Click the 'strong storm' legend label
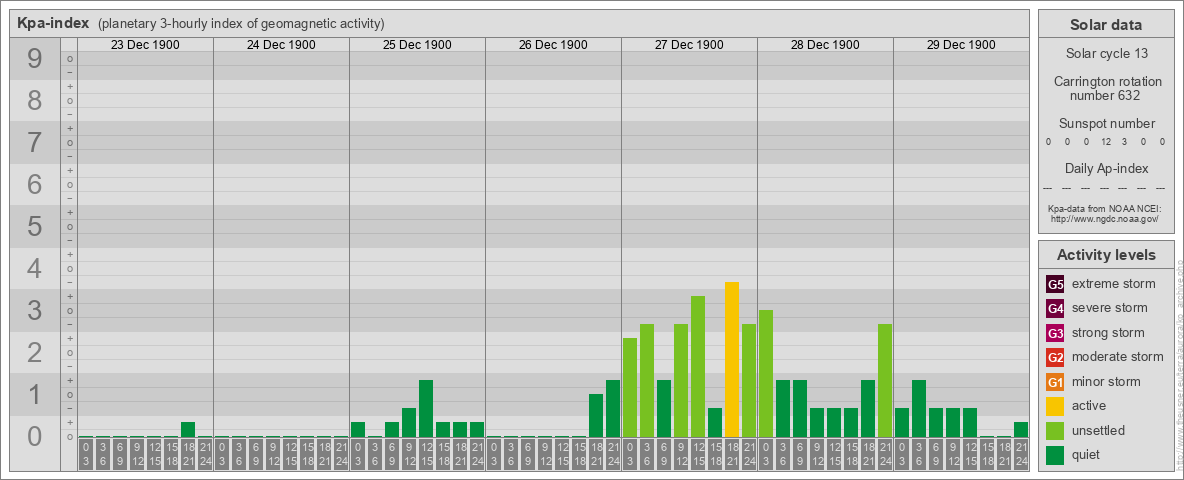Screen dimensions: 1184x480 tap(1108, 332)
